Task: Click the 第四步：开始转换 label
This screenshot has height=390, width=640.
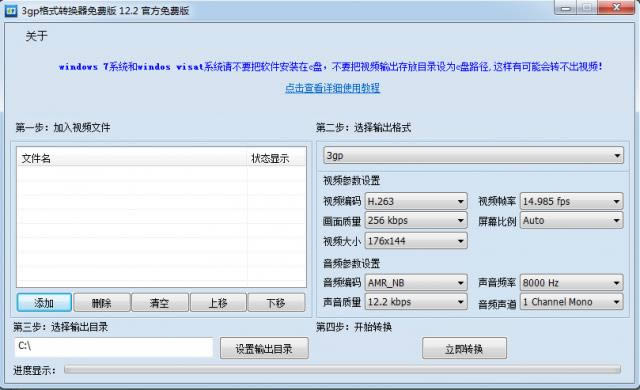Action: (x=354, y=327)
